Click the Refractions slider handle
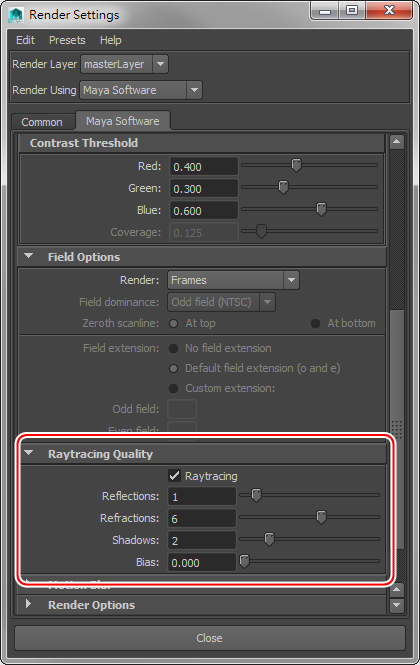Screen dimensions: 420x665 (321, 517)
